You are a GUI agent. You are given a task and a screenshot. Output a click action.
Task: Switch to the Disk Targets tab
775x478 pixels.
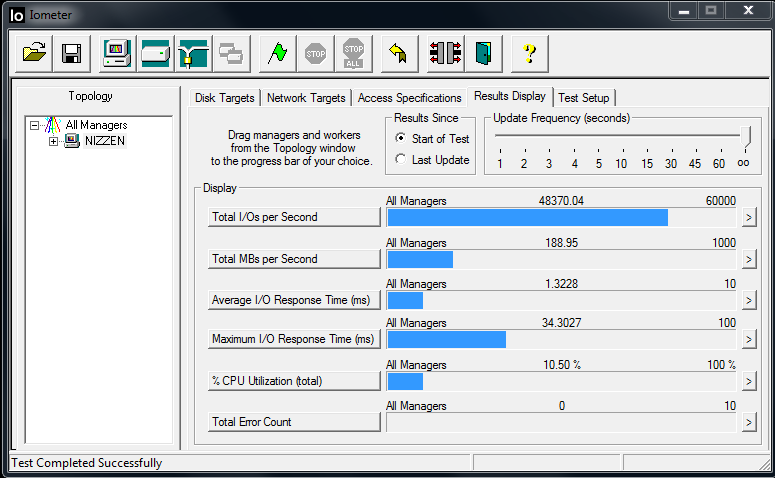[225, 98]
